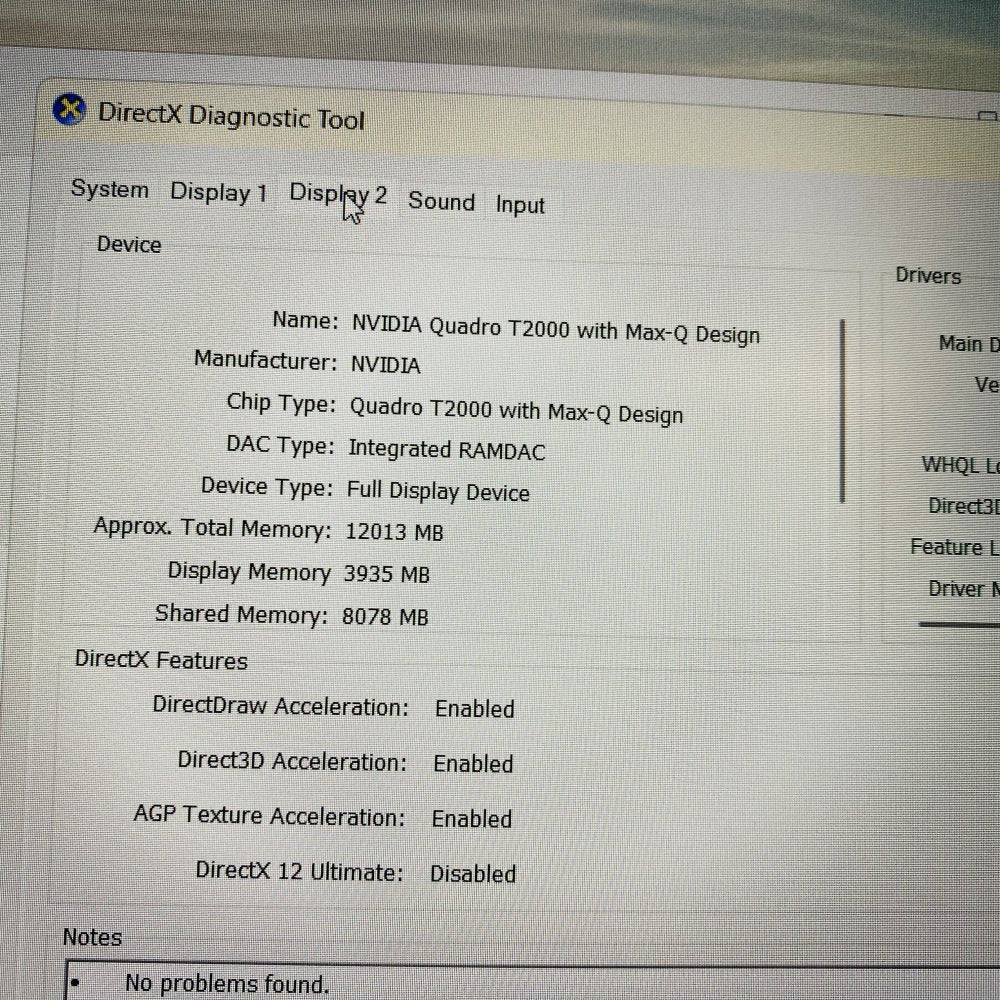The width and height of the screenshot is (1000, 1000).
Task: Click the "Name:" field label
Action: click(x=305, y=320)
